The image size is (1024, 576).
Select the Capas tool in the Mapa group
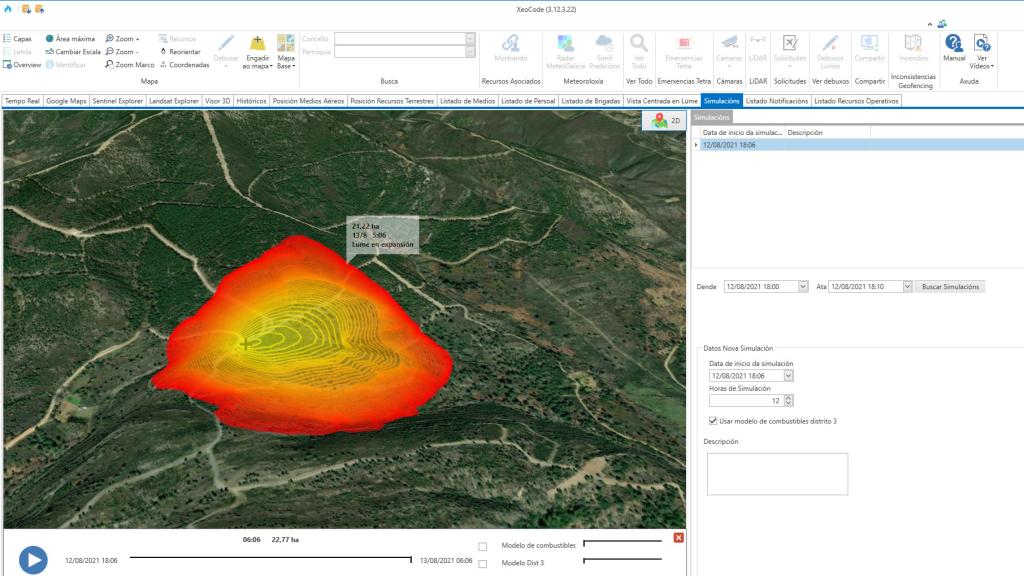(x=20, y=38)
